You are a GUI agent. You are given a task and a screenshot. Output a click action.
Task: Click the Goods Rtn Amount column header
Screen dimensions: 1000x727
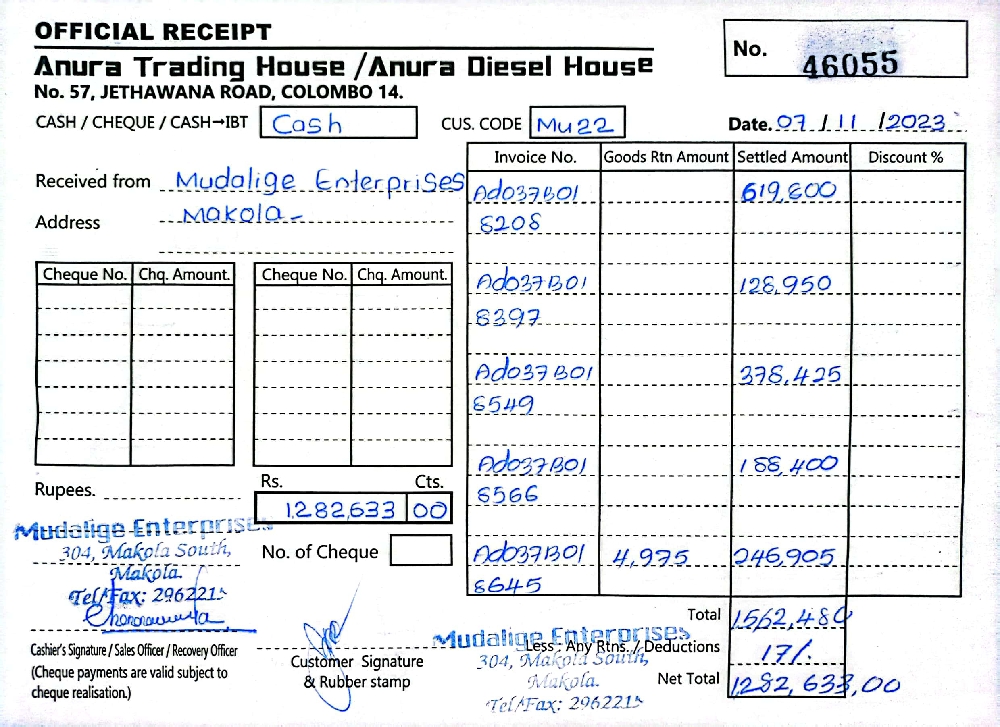point(666,157)
